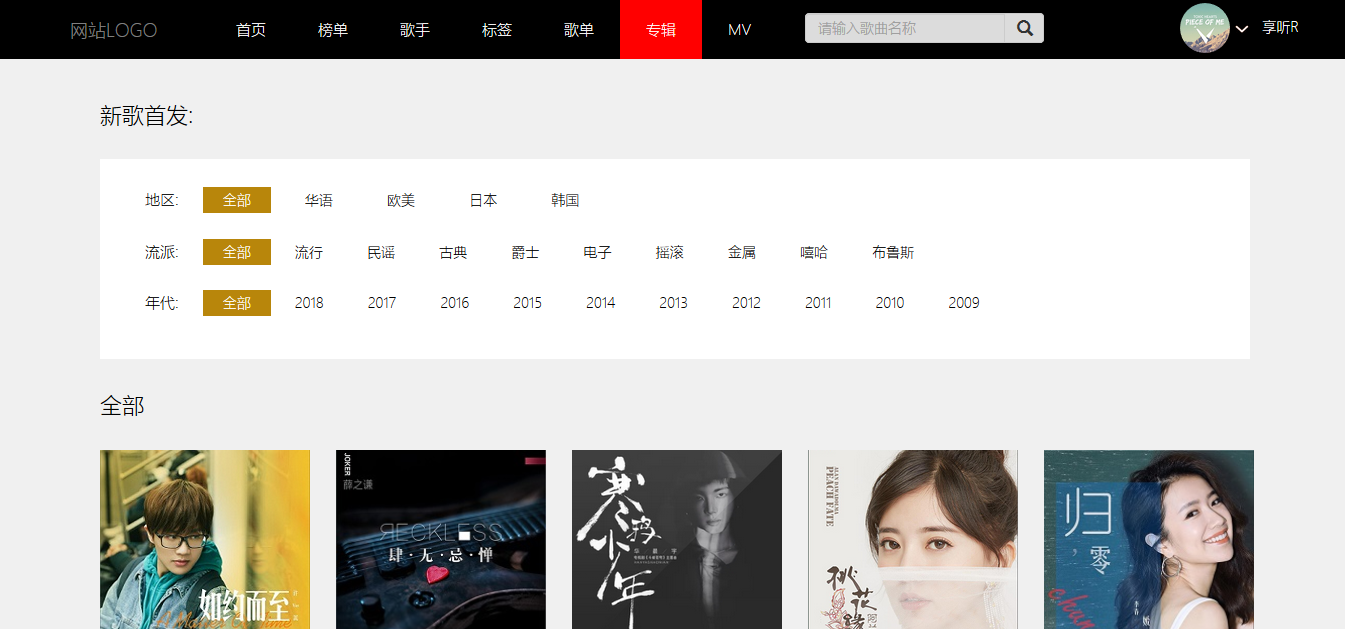
Task: Open the 如约而至 album cover
Action: pos(205,539)
